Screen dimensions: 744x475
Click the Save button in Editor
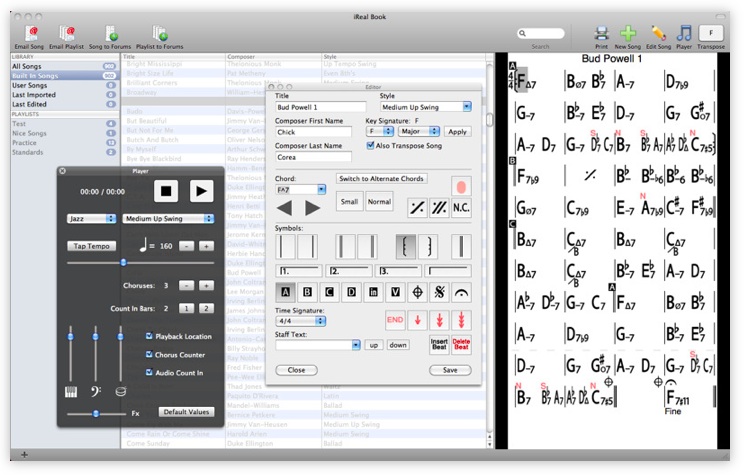coord(450,370)
